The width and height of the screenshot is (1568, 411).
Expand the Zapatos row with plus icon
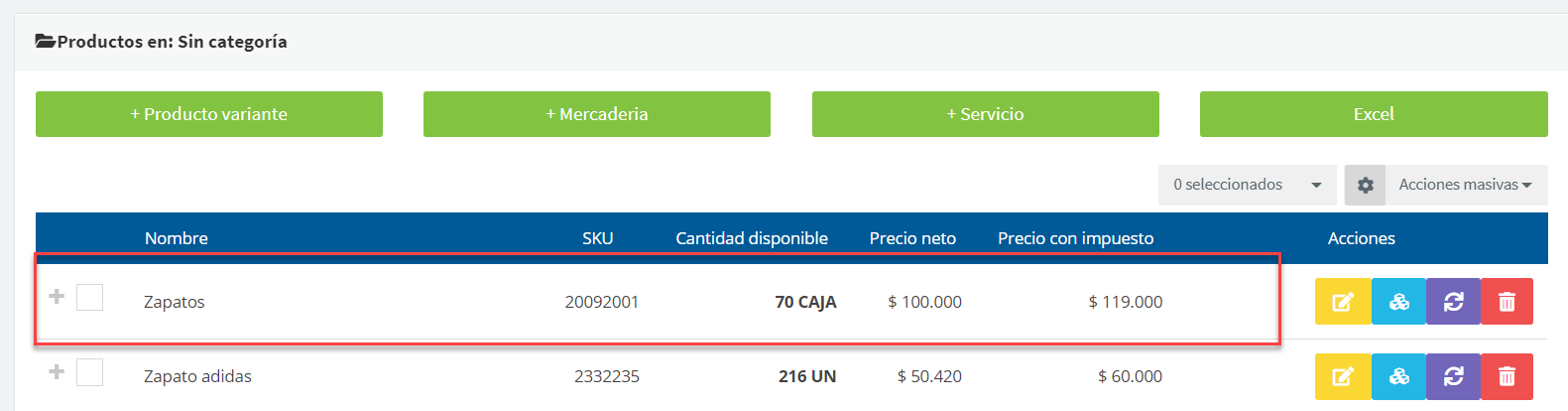(x=57, y=296)
